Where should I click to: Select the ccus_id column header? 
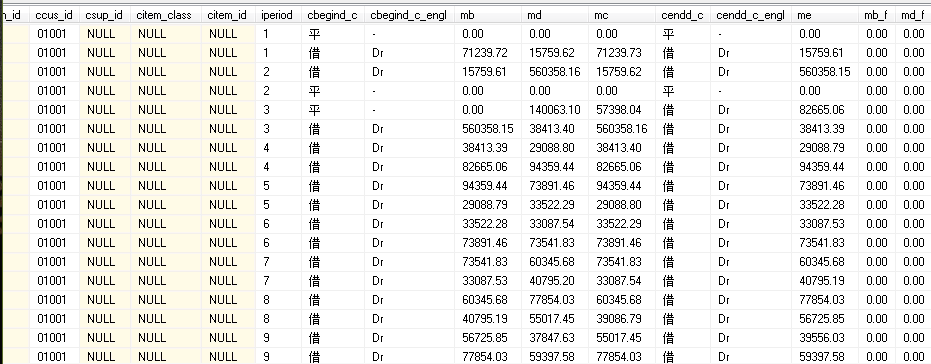[x=55, y=15]
